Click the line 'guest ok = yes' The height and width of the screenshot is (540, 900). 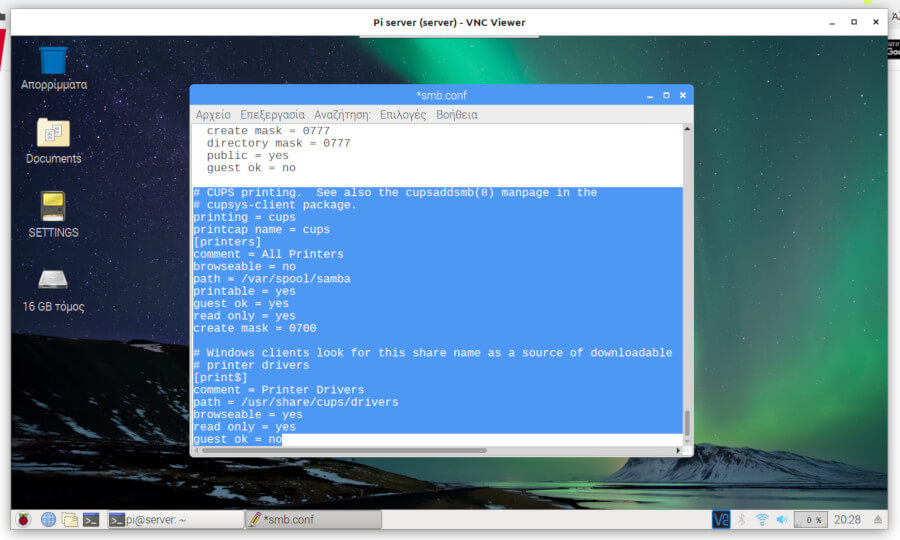[241, 304]
